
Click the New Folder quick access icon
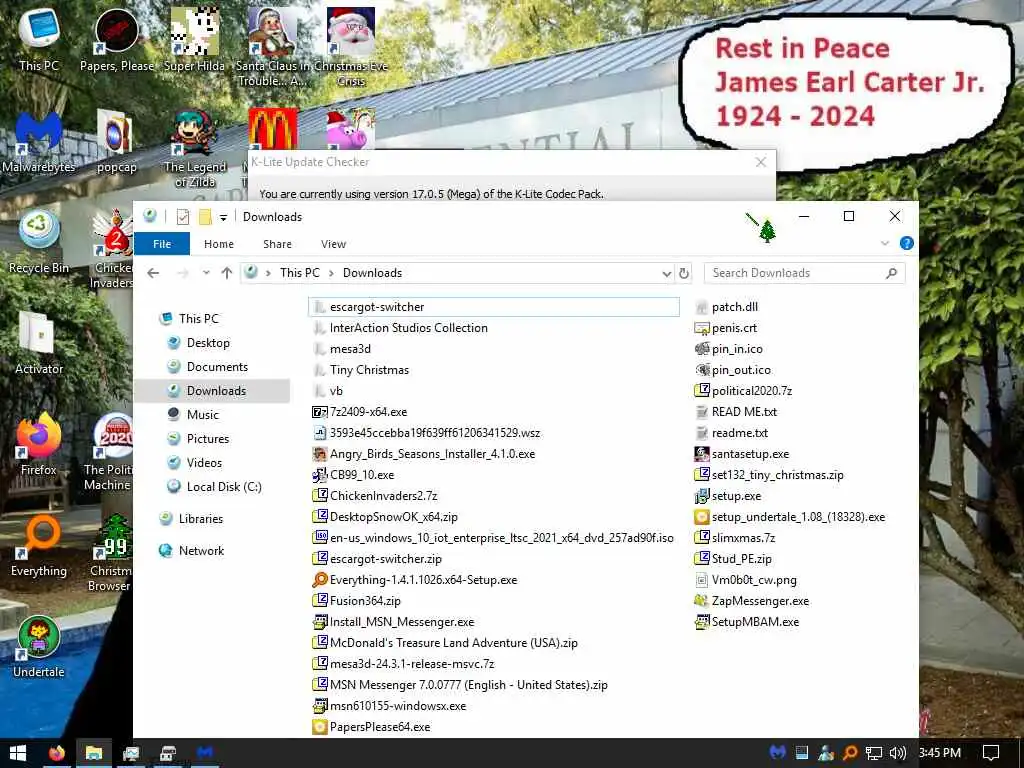click(205, 217)
